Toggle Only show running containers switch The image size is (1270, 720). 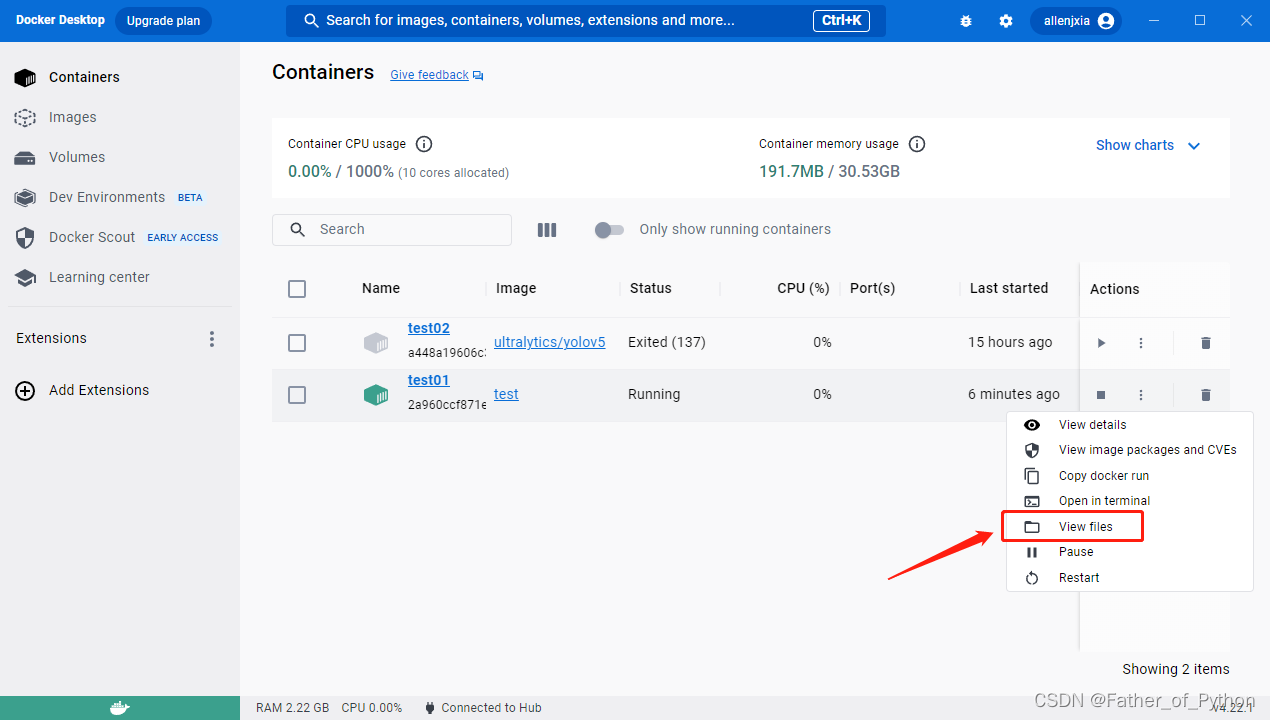[x=609, y=230]
